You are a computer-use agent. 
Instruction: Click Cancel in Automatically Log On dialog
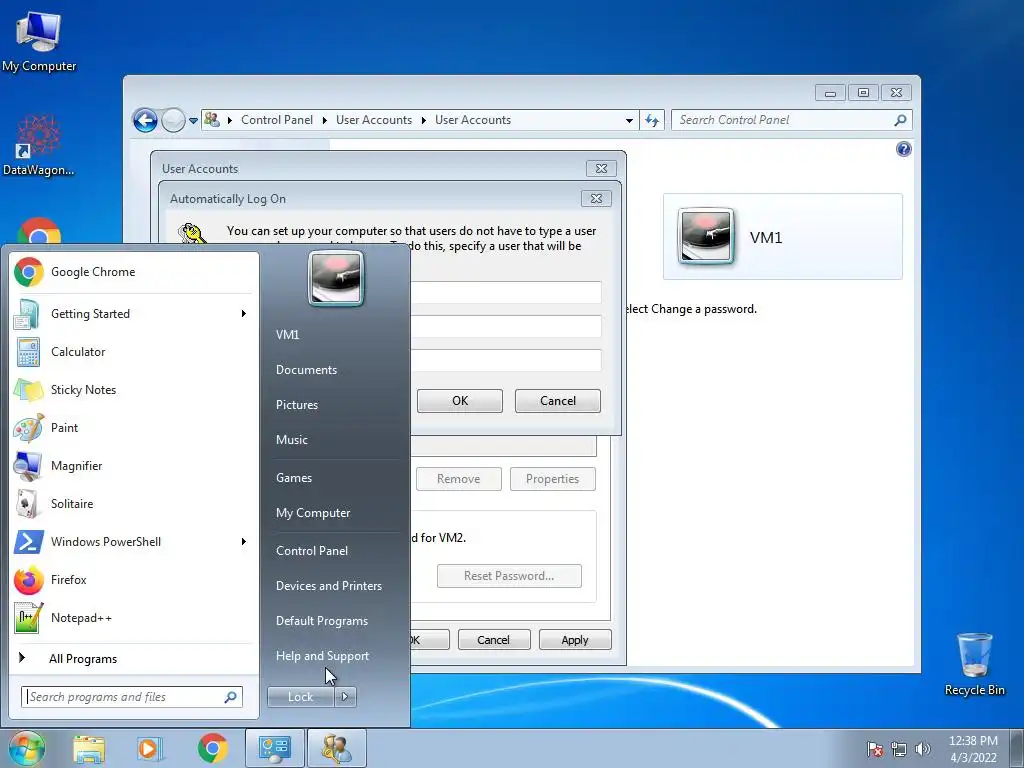[558, 401]
